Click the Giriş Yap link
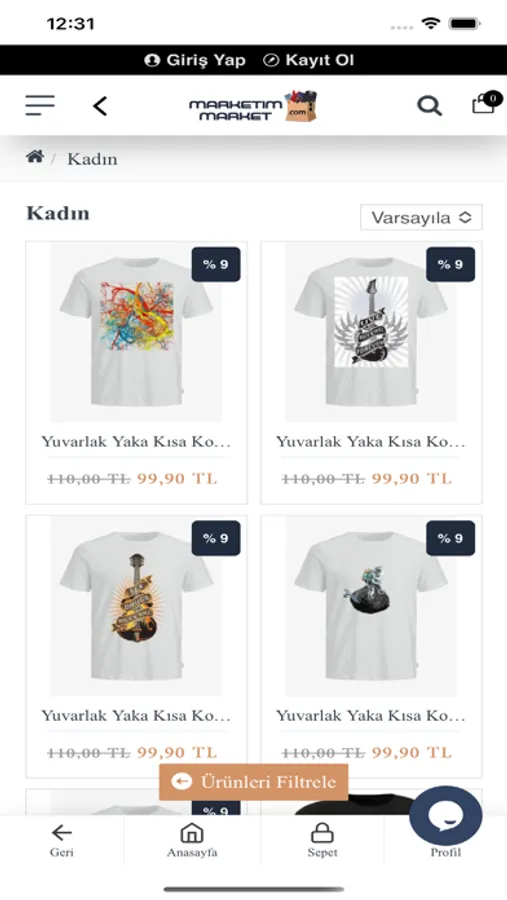The height and width of the screenshot is (900, 507). (x=195, y=60)
